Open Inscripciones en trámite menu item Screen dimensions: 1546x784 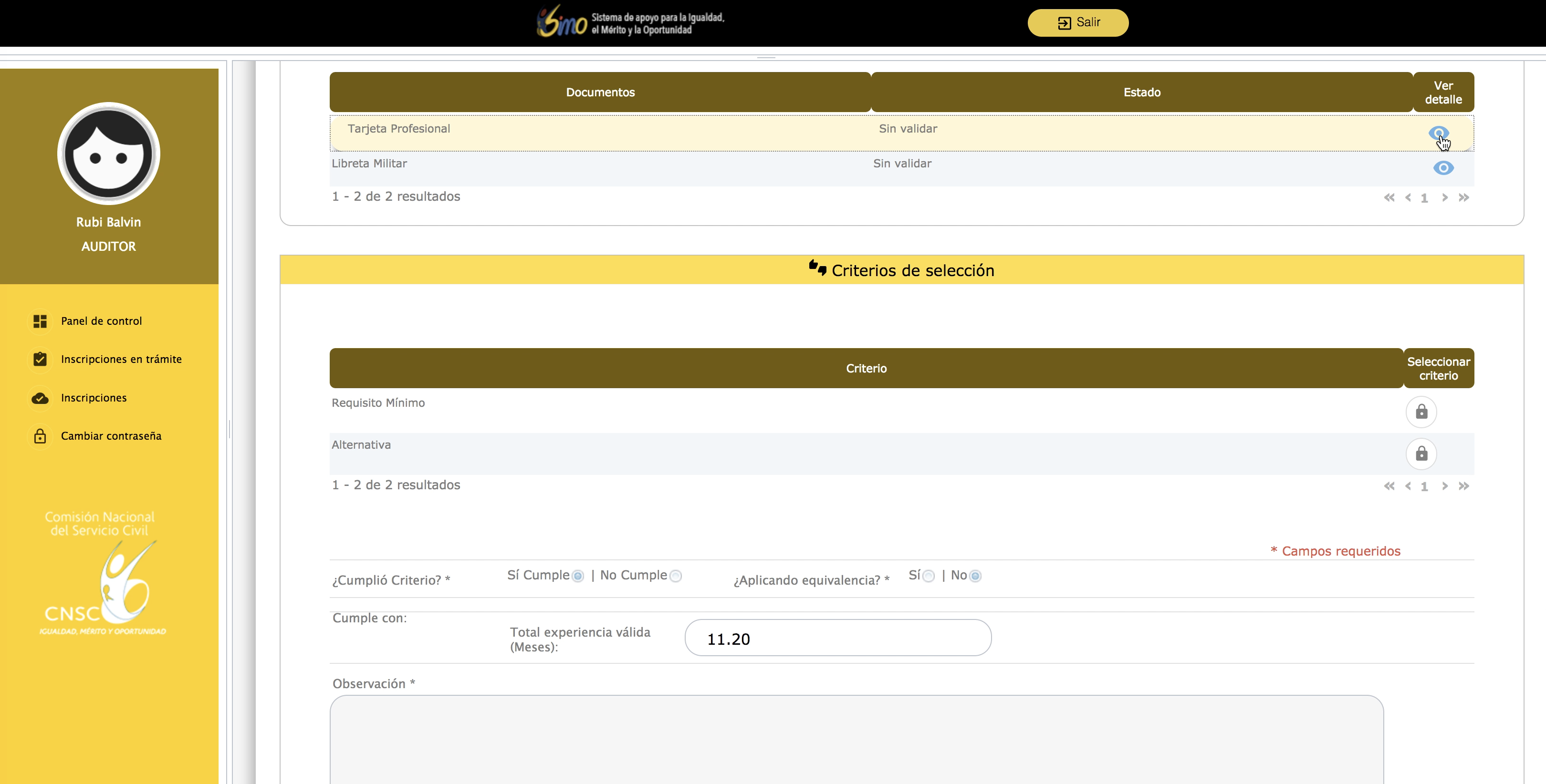121,359
